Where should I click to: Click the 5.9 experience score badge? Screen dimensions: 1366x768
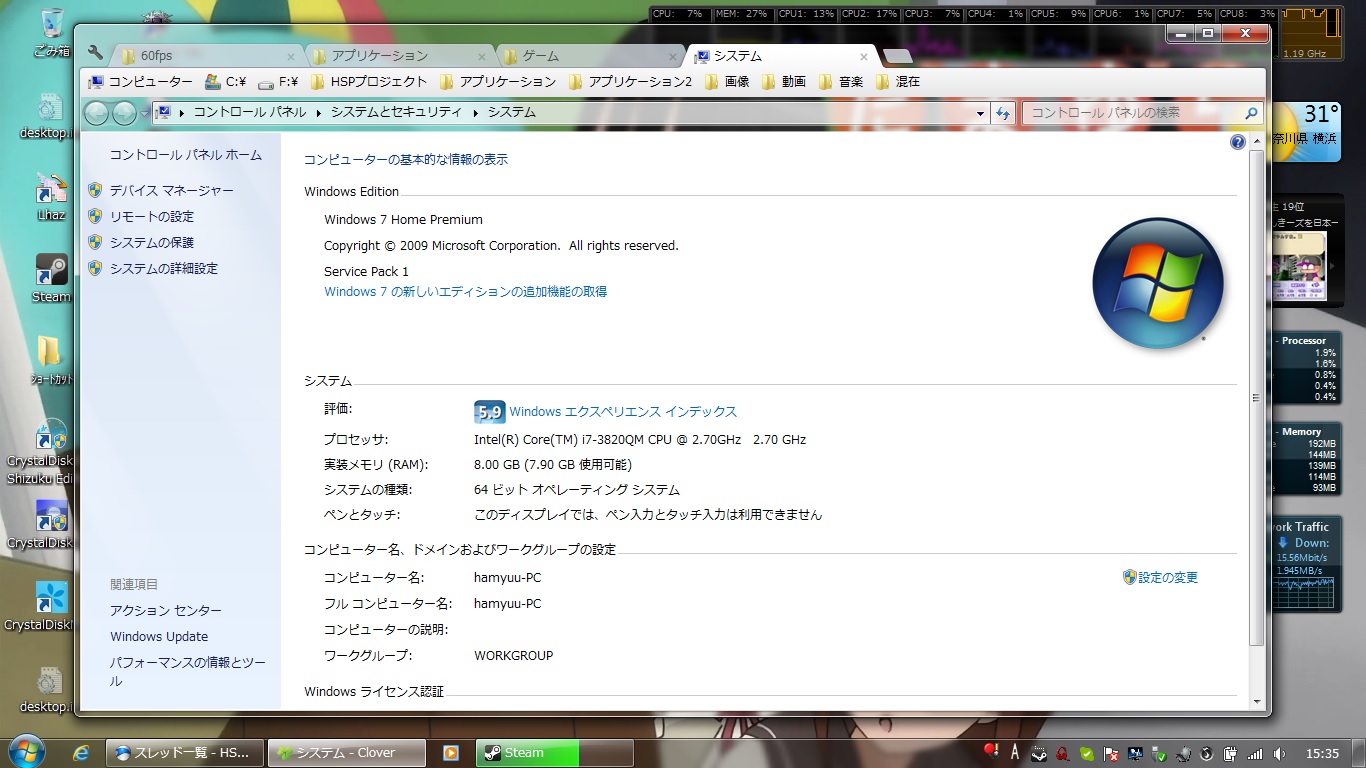489,412
